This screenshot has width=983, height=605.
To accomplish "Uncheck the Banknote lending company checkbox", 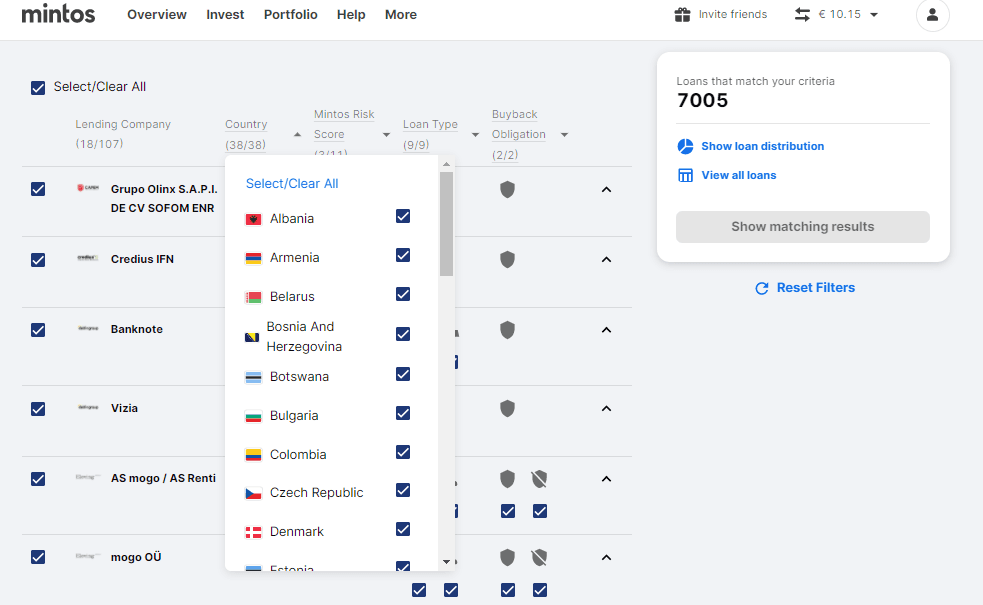I will (x=38, y=330).
